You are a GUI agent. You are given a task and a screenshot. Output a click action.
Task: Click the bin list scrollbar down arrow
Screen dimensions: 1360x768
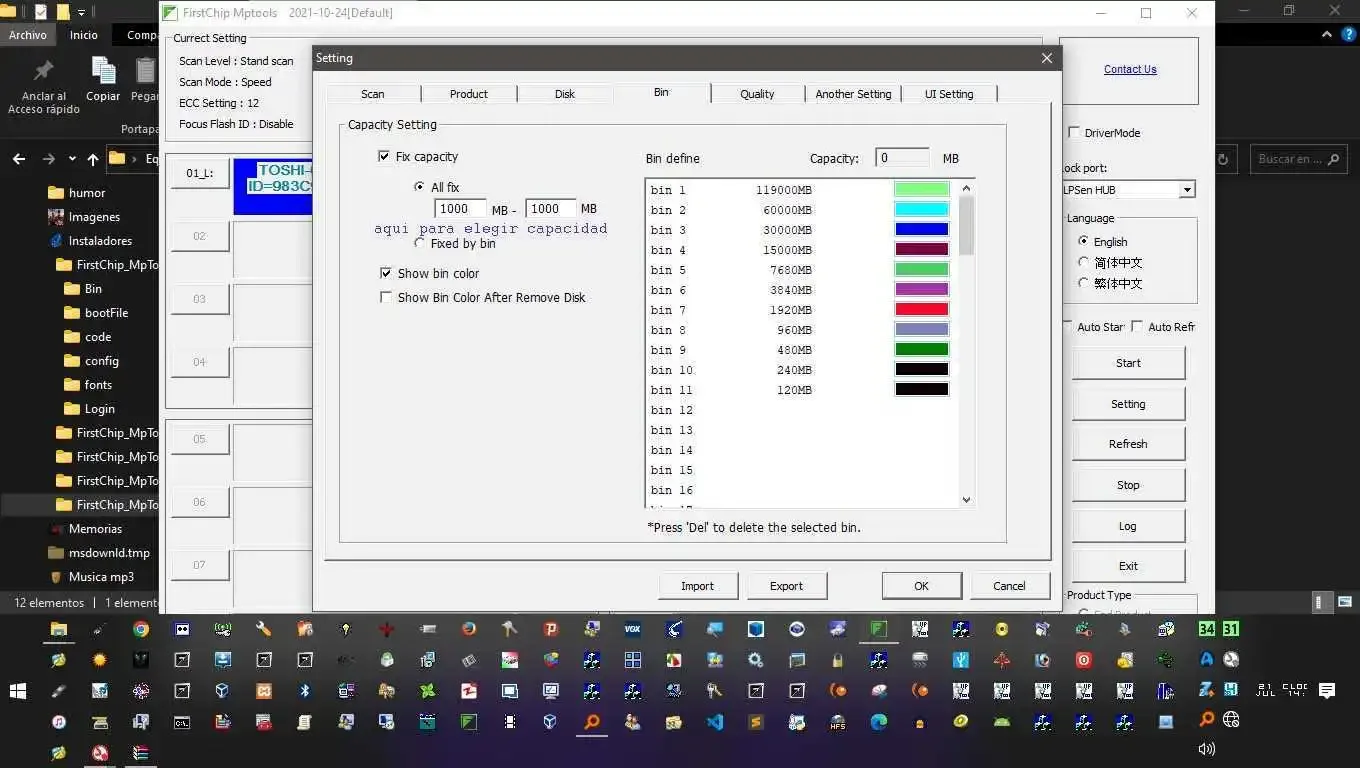point(966,500)
